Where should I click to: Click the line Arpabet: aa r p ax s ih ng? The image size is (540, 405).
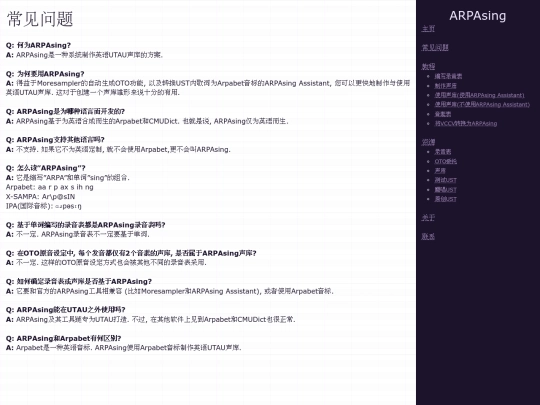coord(50,187)
